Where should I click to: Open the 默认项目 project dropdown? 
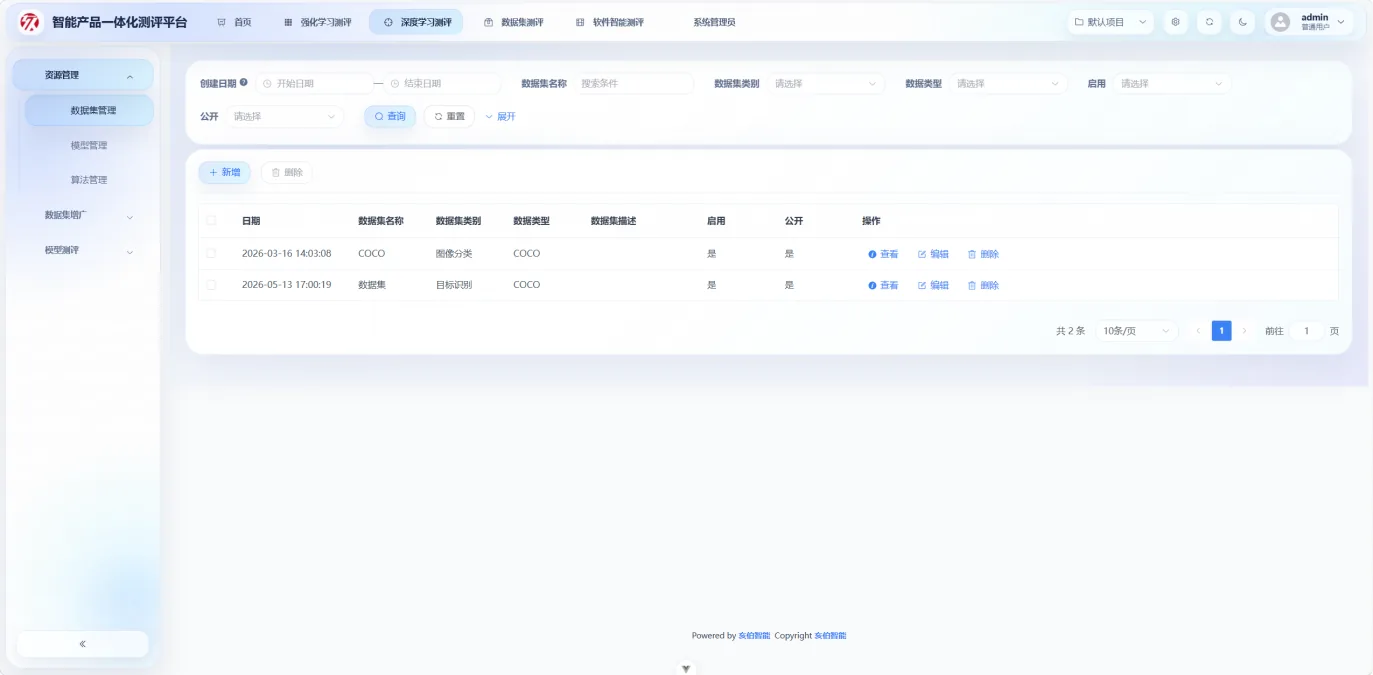click(x=1110, y=22)
